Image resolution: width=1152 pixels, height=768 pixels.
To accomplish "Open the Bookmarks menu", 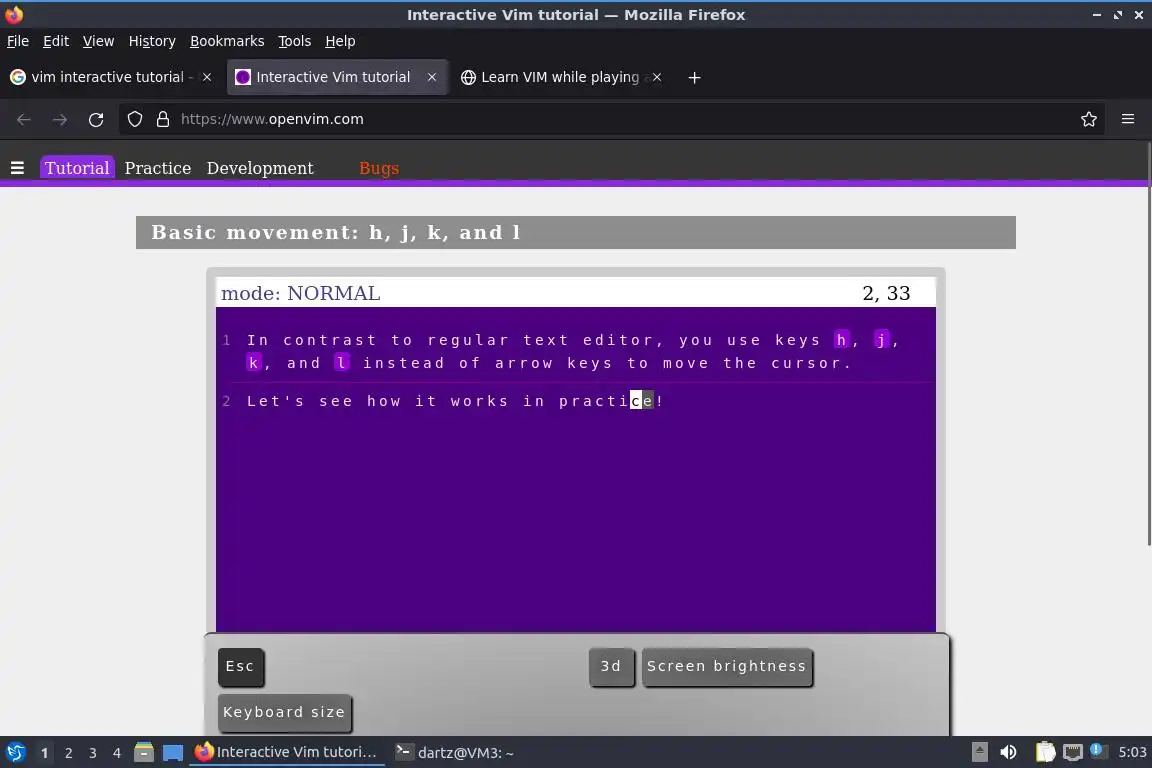I will tap(227, 41).
